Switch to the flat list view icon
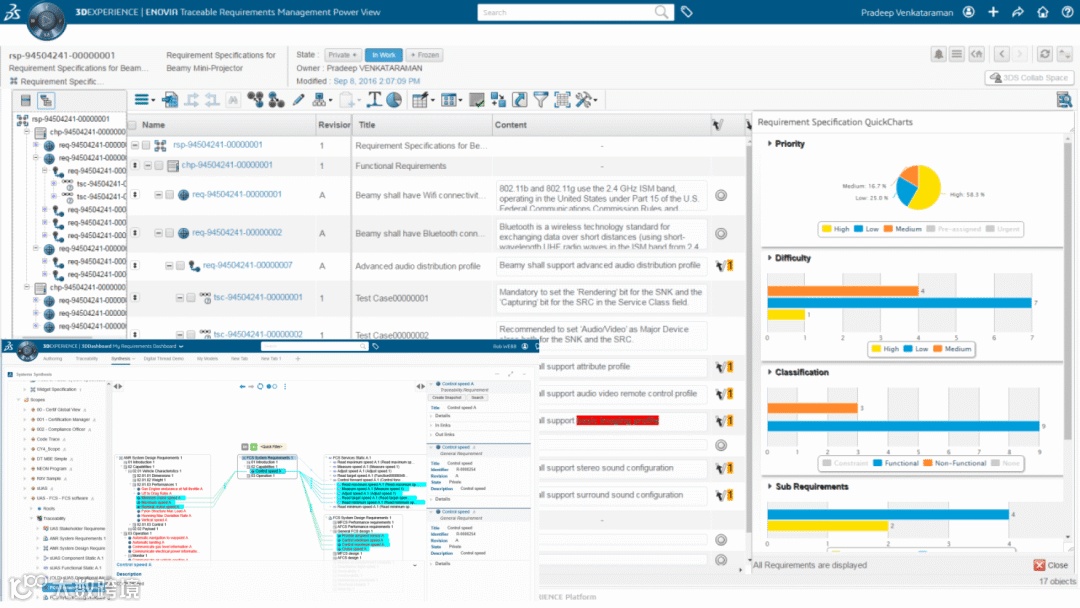 (25, 101)
